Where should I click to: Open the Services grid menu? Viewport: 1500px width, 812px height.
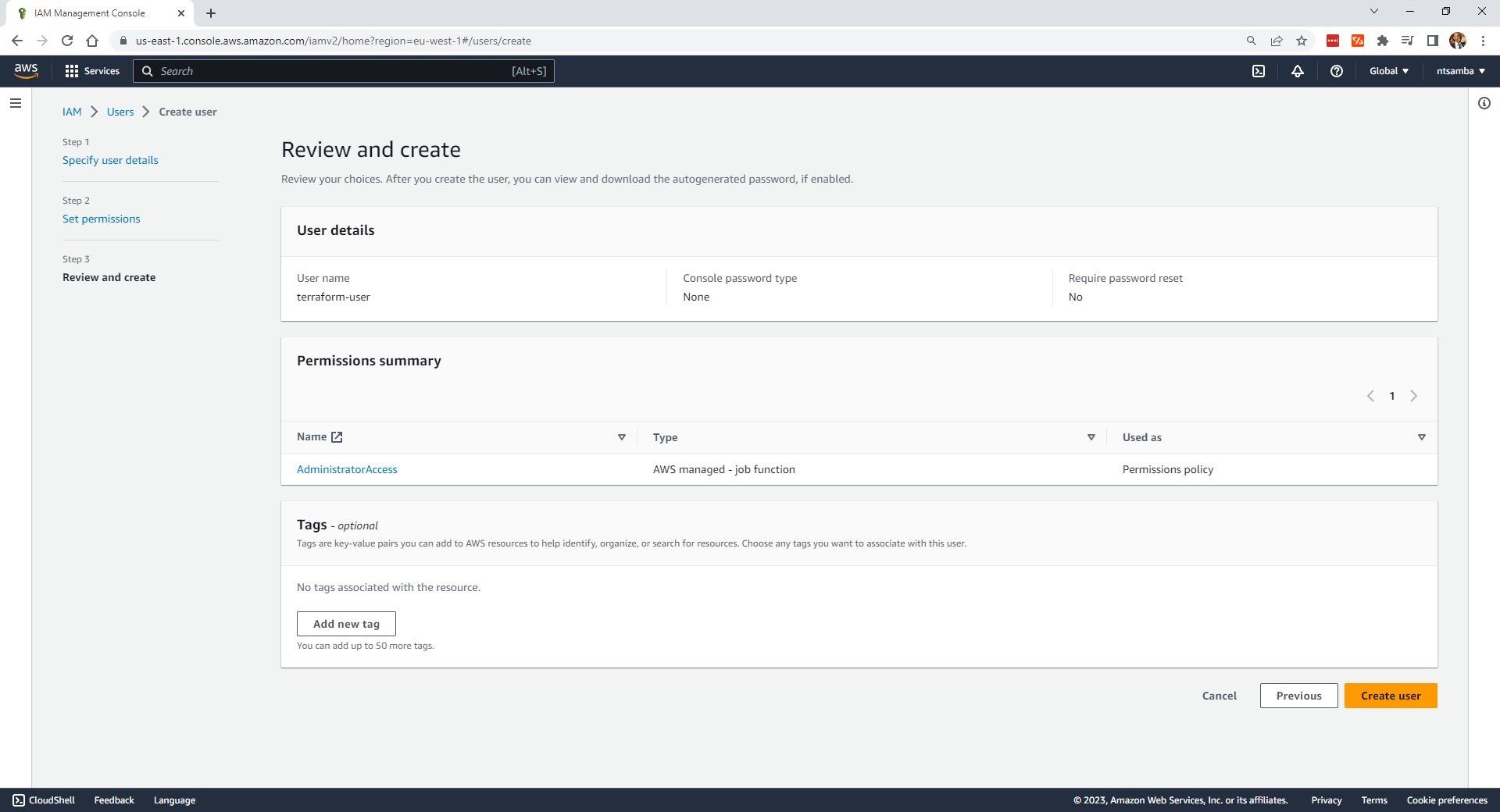pos(92,71)
